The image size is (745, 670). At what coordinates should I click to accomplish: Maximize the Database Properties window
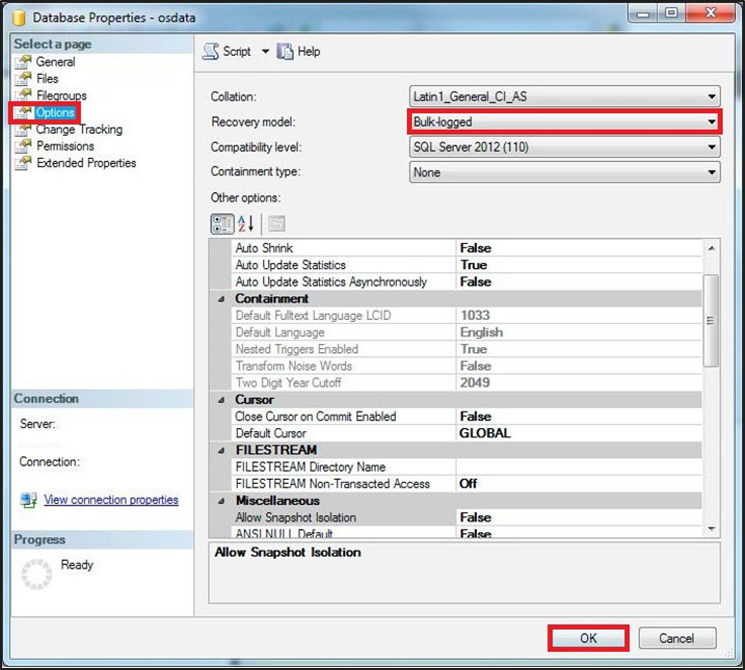(671, 13)
